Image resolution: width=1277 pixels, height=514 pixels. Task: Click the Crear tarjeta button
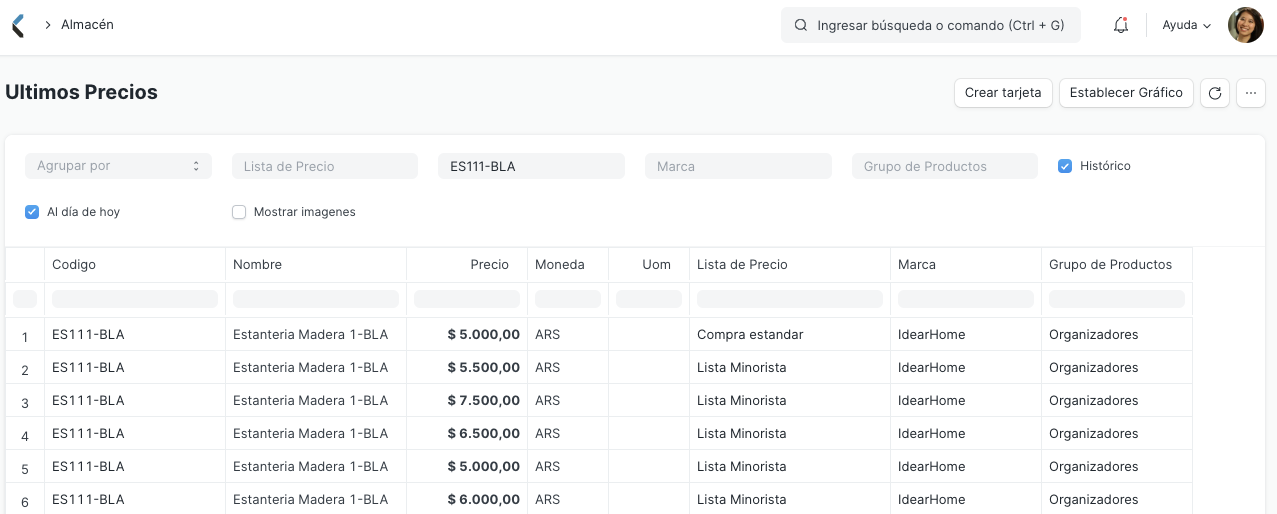coord(1003,93)
